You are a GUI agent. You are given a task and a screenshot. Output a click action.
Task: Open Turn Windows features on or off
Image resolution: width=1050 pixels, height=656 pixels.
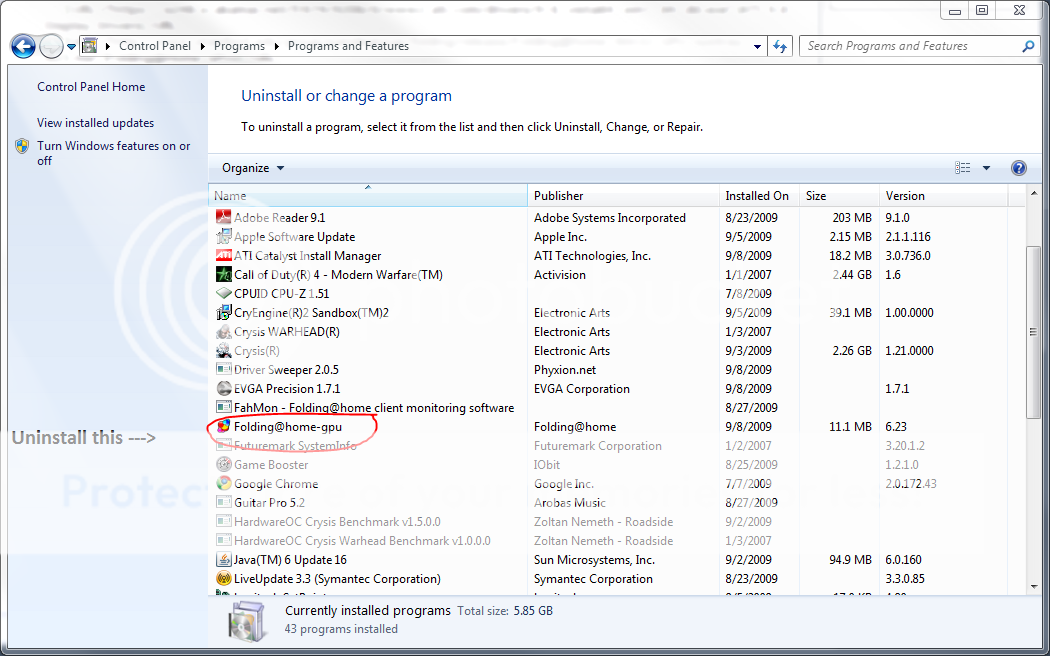click(114, 153)
